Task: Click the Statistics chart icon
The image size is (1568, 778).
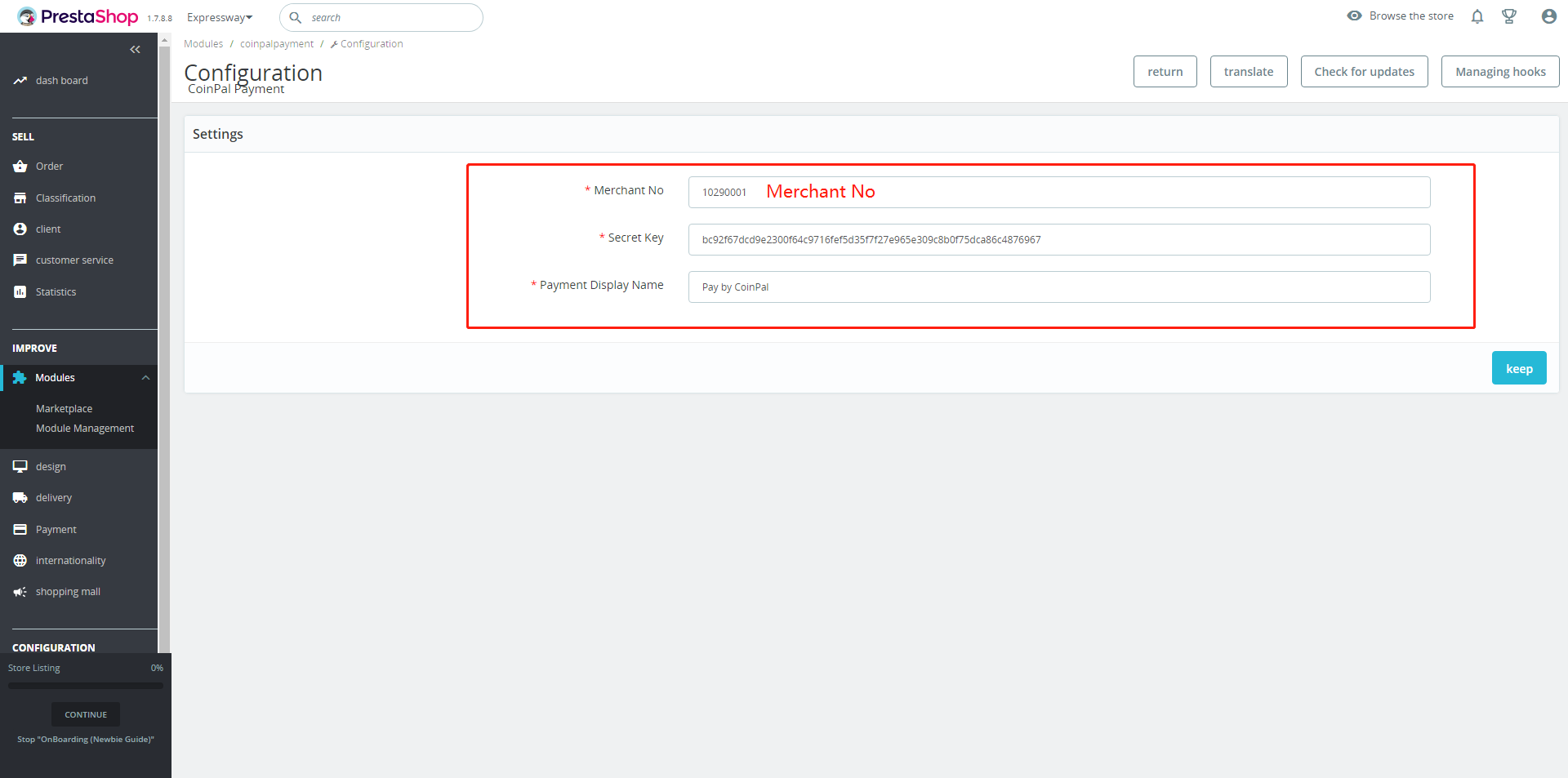Action: [x=20, y=292]
